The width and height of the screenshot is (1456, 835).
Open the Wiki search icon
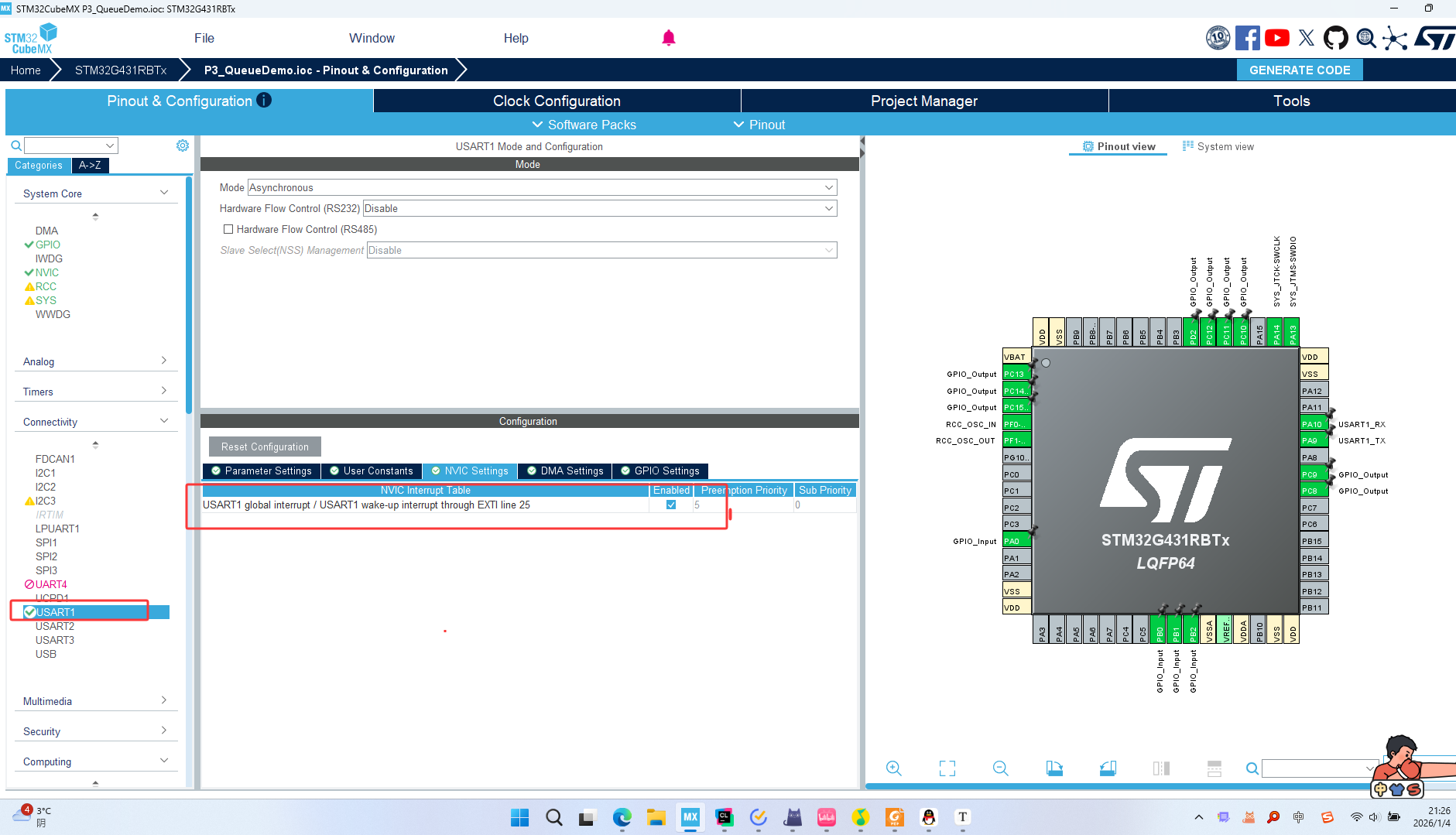pyautogui.click(x=1366, y=38)
